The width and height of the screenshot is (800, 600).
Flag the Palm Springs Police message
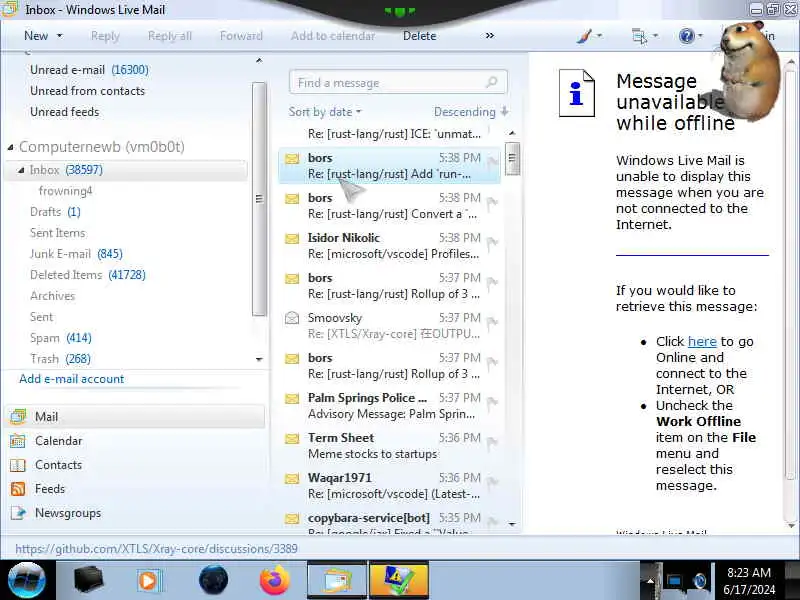coord(492,404)
